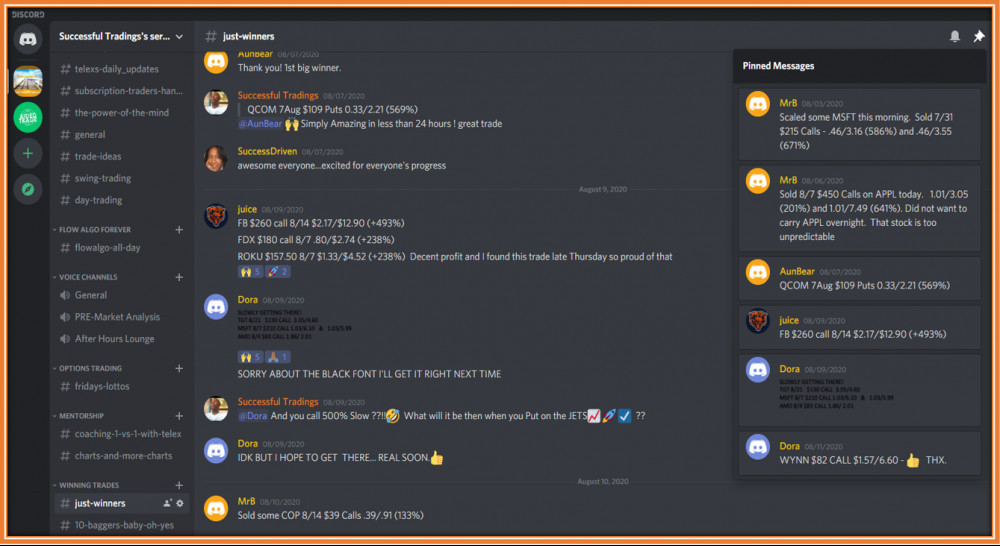The width and height of the screenshot is (1000, 546).
Task: Toggle raised-hands reaction on juice's message
Action: pyautogui.click(x=249, y=272)
